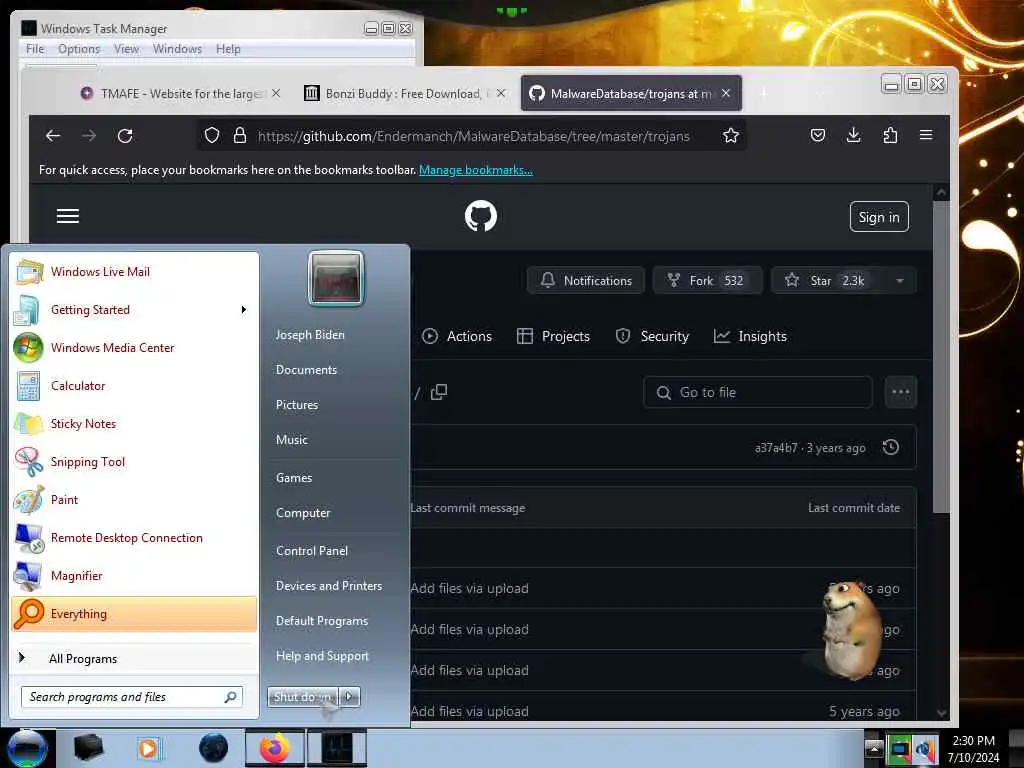Viewport: 1024px width, 768px height.
Task: Open GitHub hamburger navigation menu
Action: click(68, 216)
